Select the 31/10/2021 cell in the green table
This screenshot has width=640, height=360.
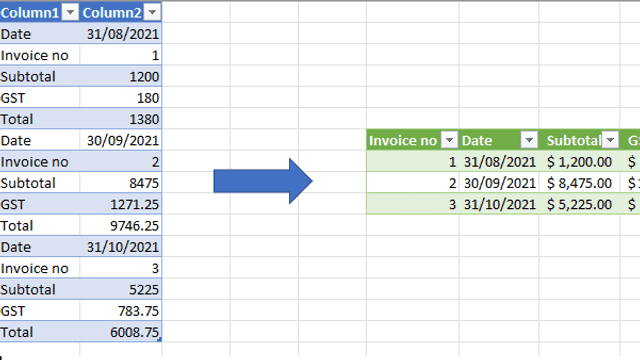[x=499, y=204]
